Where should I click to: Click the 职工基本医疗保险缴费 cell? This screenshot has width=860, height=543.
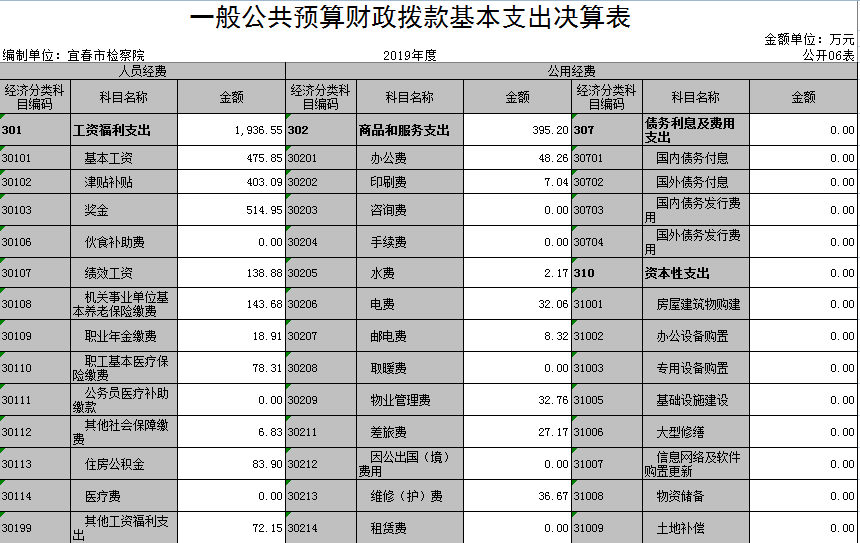[124, 368]
